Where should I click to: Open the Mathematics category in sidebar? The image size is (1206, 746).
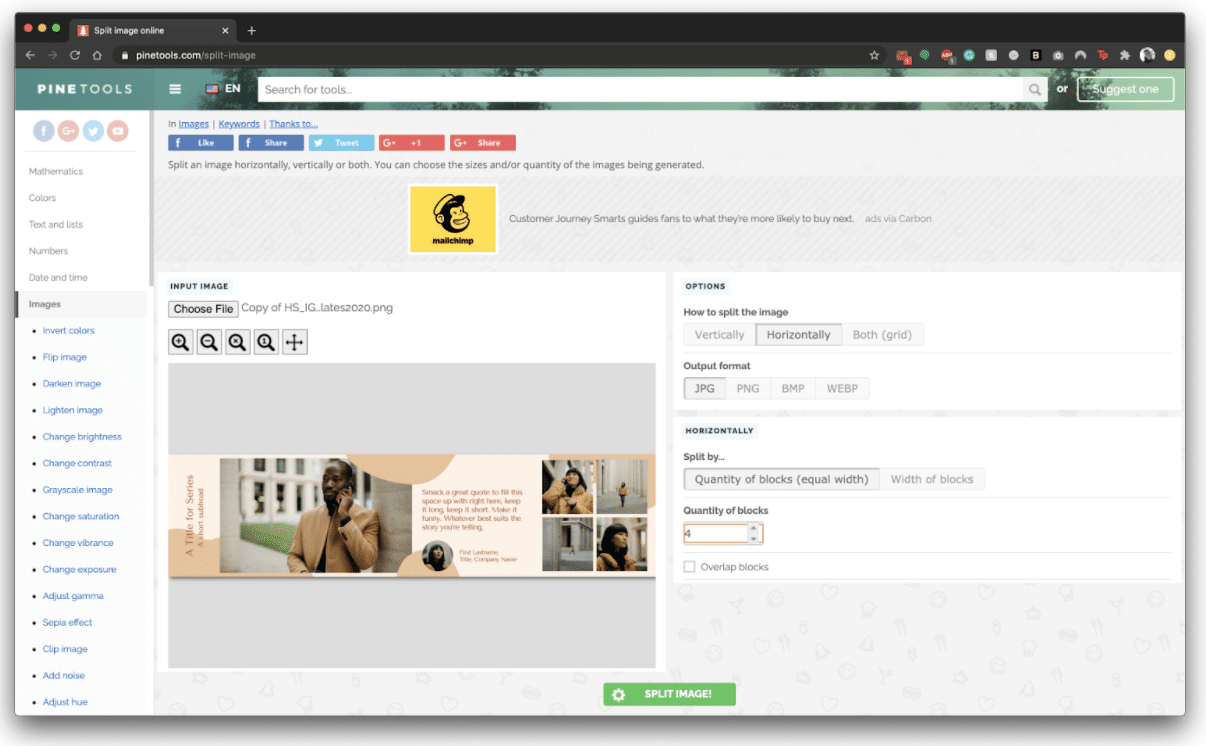tap(56, 172)
